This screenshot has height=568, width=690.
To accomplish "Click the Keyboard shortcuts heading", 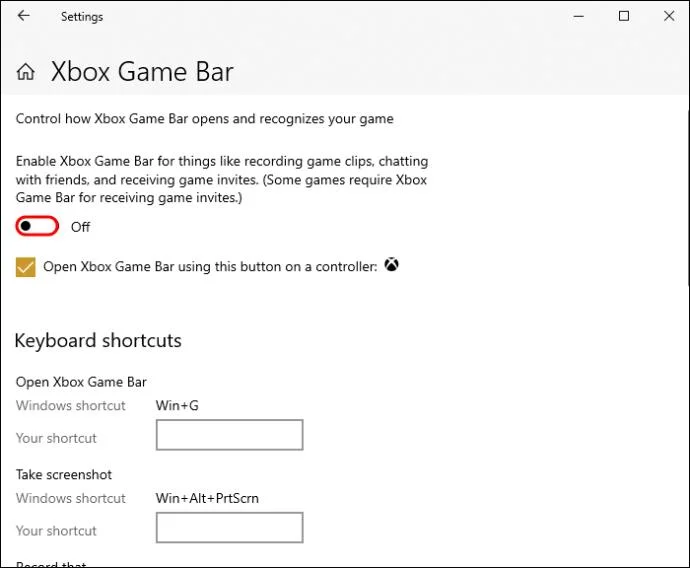I will (98, 341).
